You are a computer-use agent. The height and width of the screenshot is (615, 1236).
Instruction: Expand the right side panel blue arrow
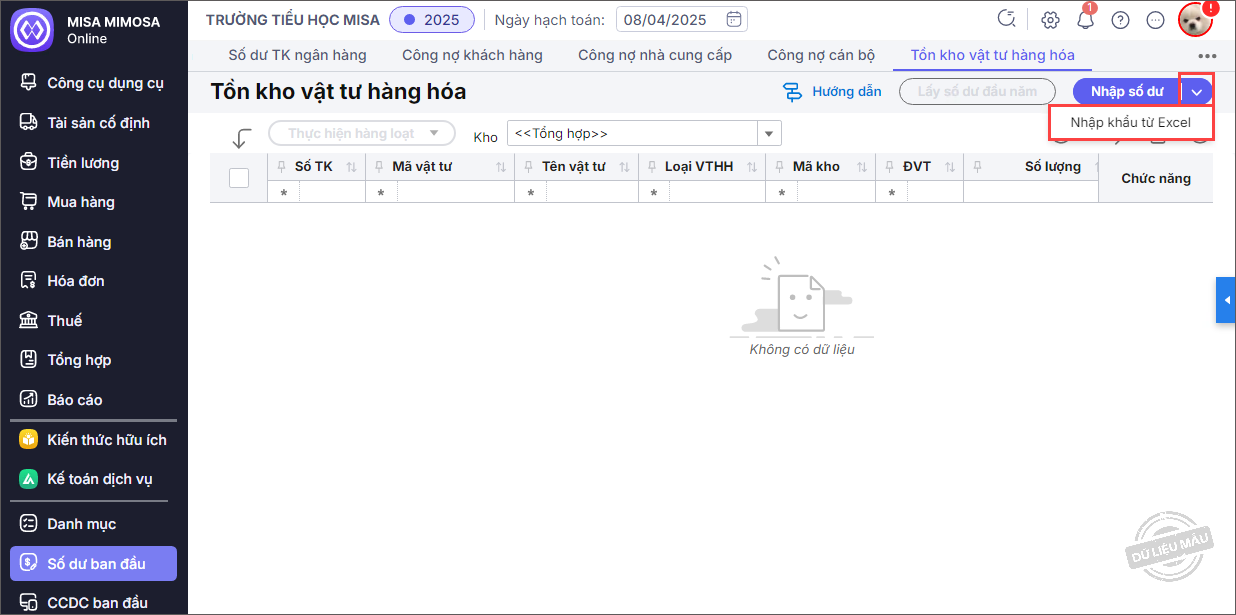1226,300
